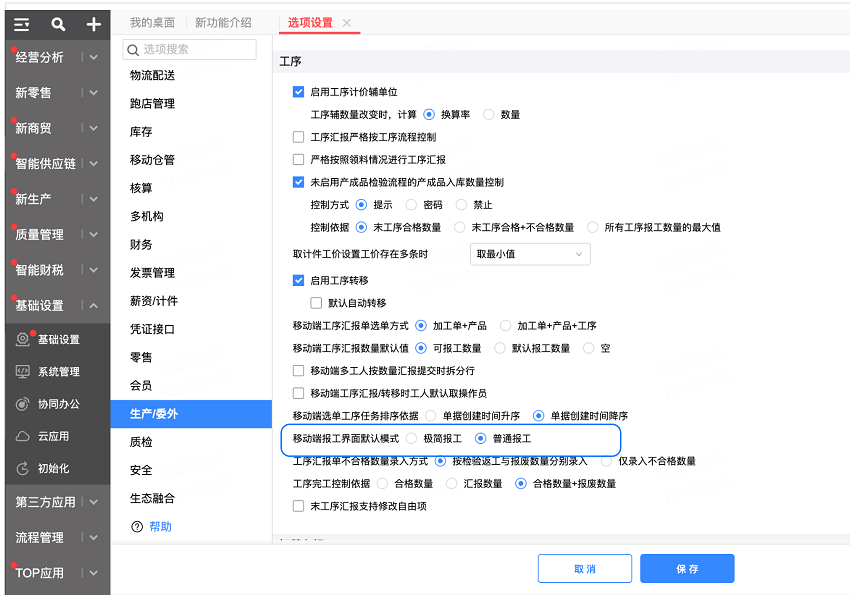
Task: Open the 帮助 link
Action: click(x=160, y=527)
